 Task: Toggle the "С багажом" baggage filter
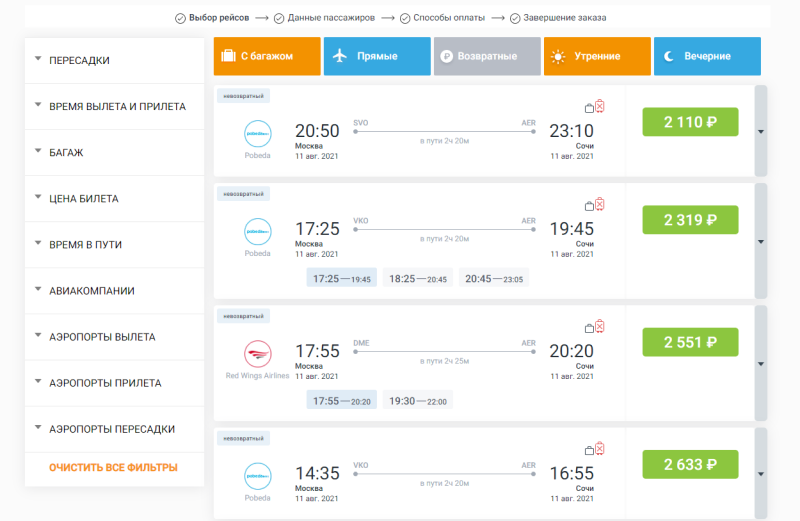266,56
